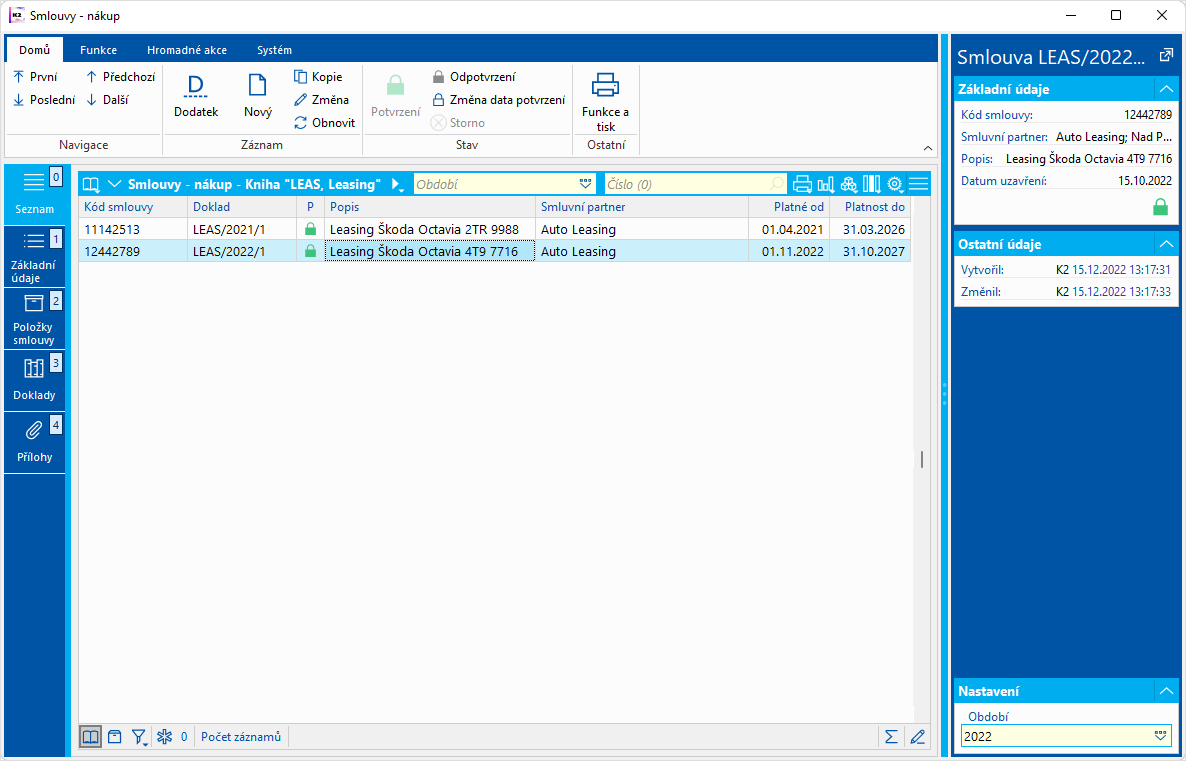Click the pencil edit icon at bottom right
The height and width of the screenshot is (761, 1186).
tap(917, 737)
